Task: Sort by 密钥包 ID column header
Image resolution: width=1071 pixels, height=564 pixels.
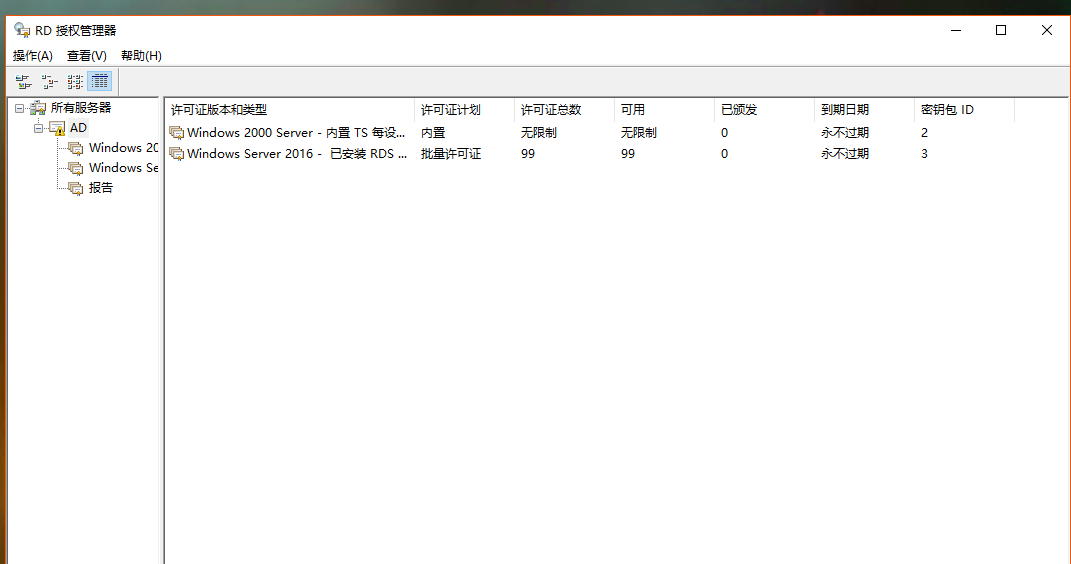Action: pos(964,110)
